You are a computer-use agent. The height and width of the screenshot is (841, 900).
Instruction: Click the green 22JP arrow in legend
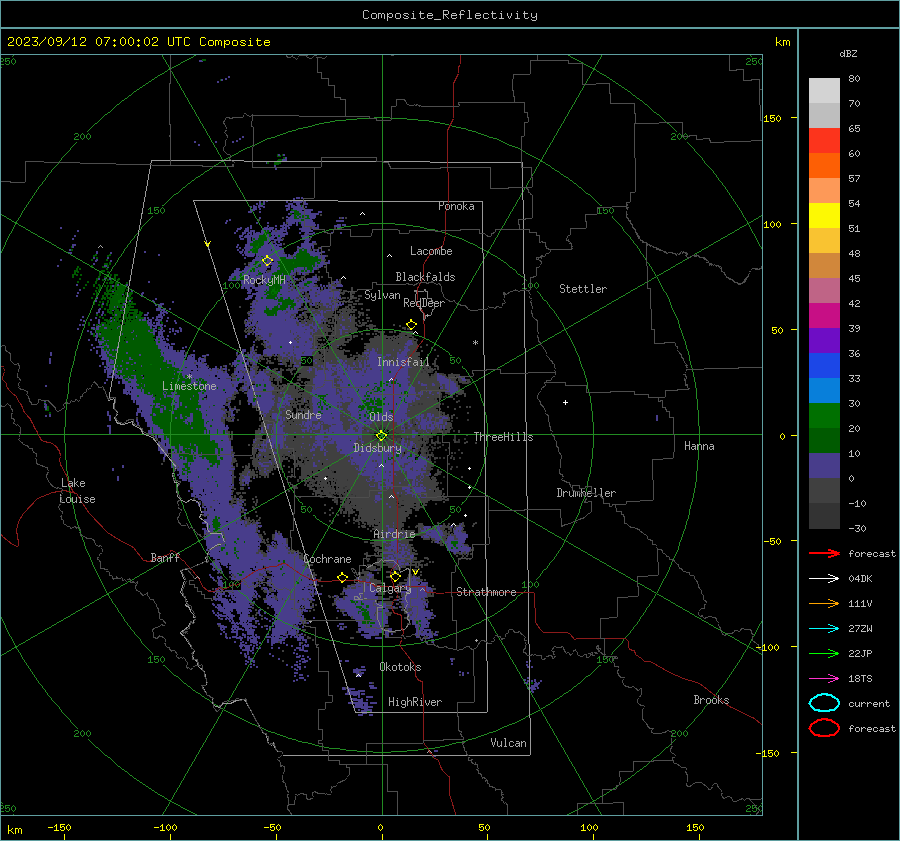(824, 653)
